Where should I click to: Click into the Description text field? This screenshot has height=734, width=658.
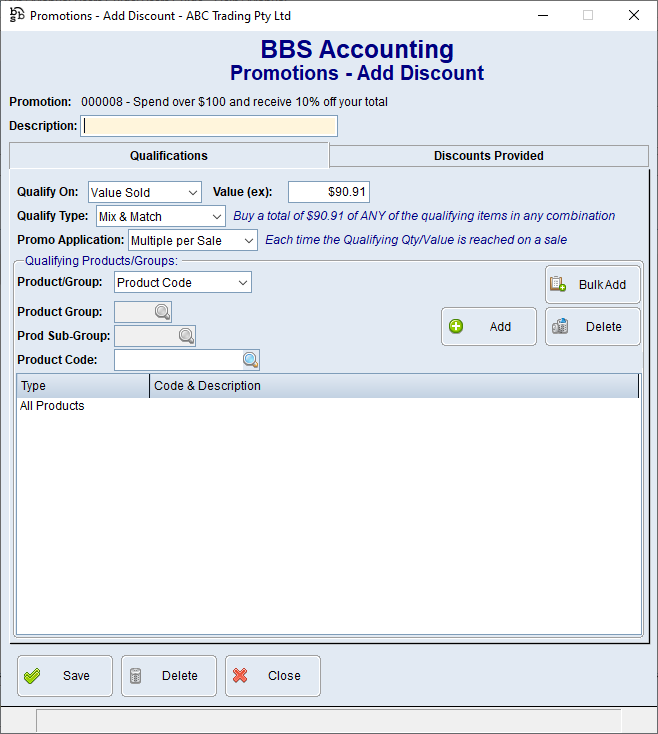(x=210, y=126)
